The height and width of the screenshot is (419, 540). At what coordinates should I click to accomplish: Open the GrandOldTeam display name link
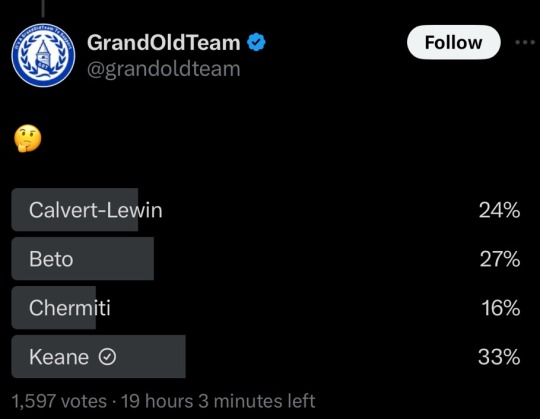[x=164, y=43]
